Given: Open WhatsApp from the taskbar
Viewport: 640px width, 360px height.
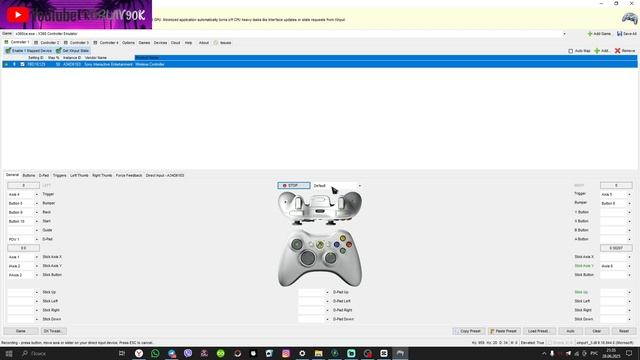Looking at the screenshot, I should click(x=155, y=353).
